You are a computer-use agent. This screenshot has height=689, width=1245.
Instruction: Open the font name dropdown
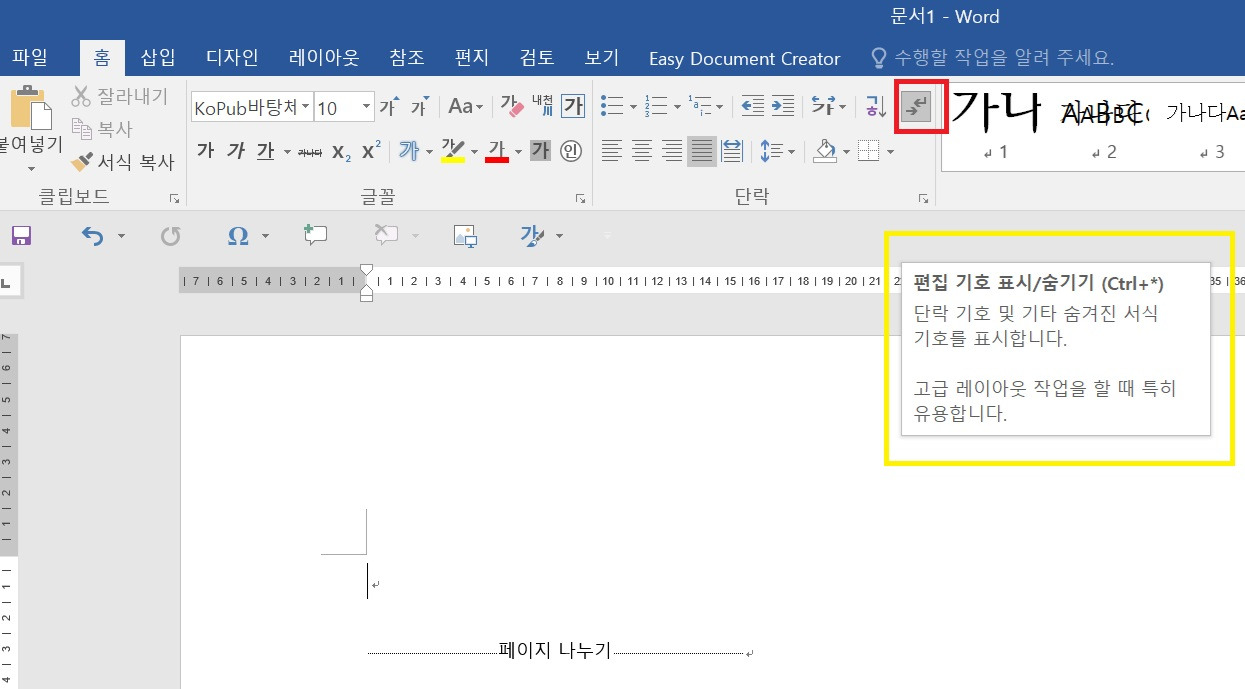303,106
